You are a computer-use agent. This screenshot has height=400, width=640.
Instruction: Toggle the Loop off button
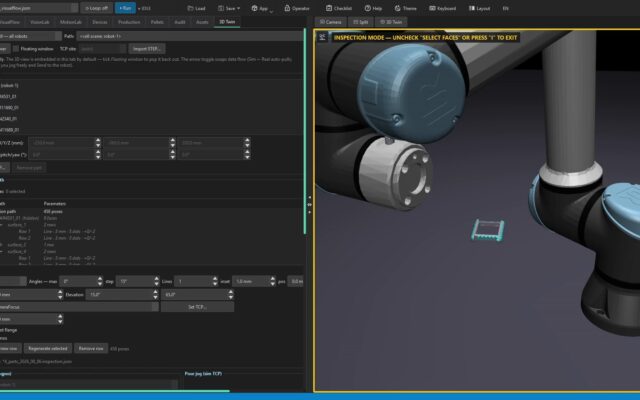tap(96, 8)
